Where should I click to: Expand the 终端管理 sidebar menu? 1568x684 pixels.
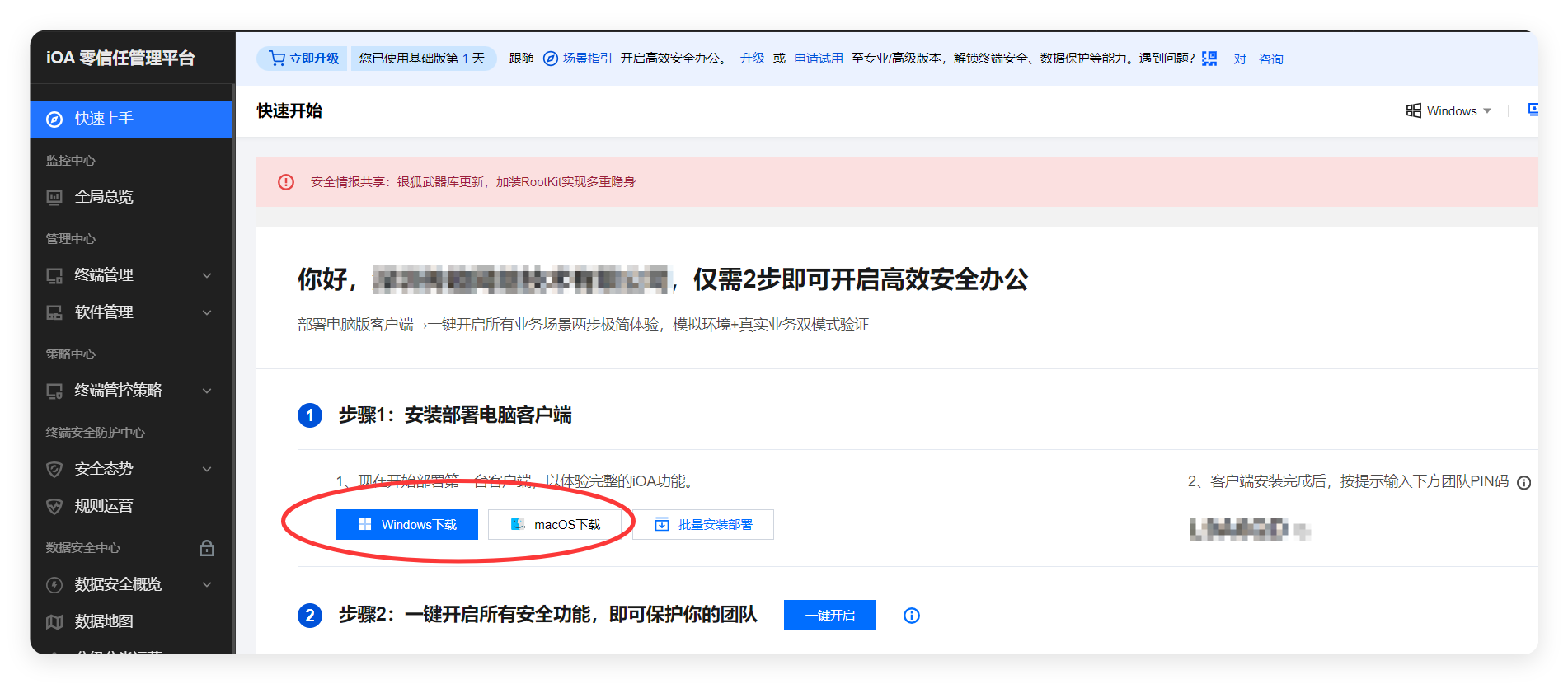[x=207, y=275]
